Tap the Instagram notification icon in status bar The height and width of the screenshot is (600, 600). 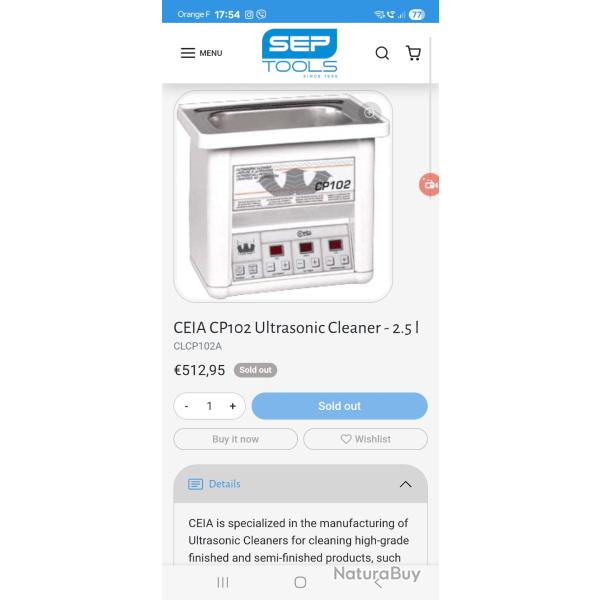click(x=249, y=15)
